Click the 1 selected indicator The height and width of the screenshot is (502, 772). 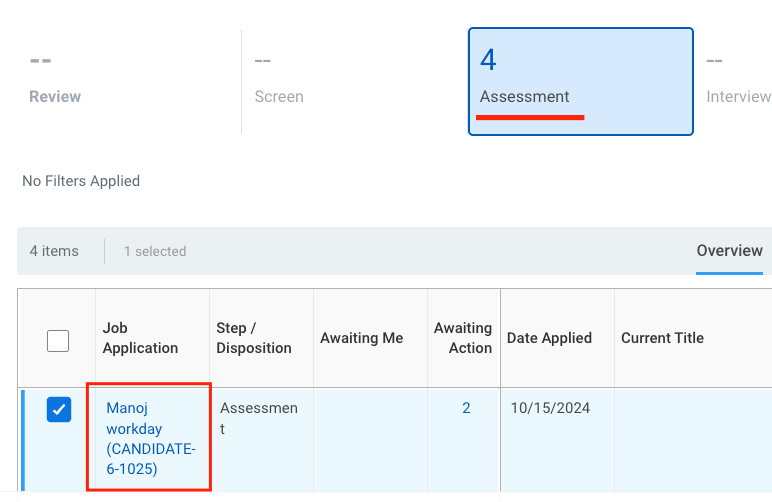[155, 251]
